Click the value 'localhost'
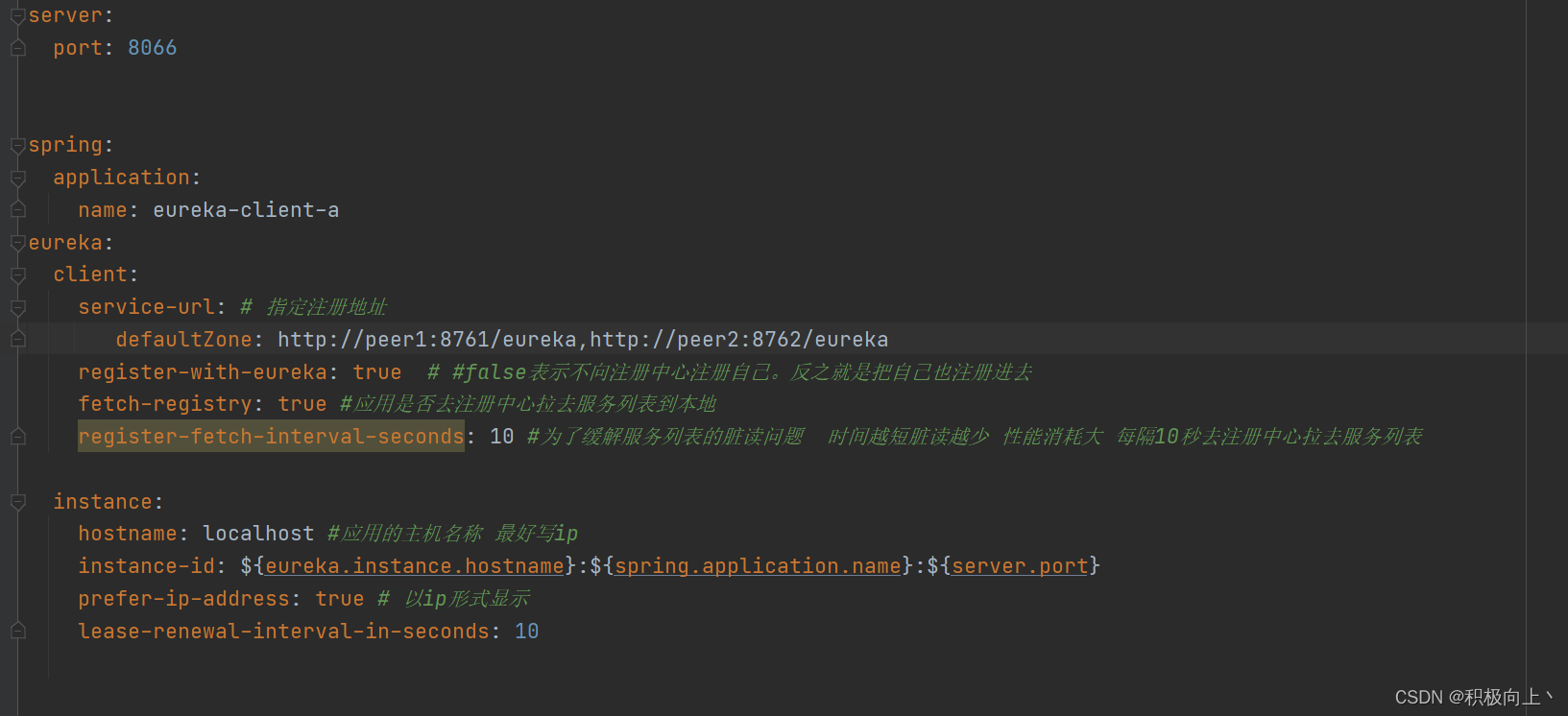The image size is (1568, 716). click(258, 534)
